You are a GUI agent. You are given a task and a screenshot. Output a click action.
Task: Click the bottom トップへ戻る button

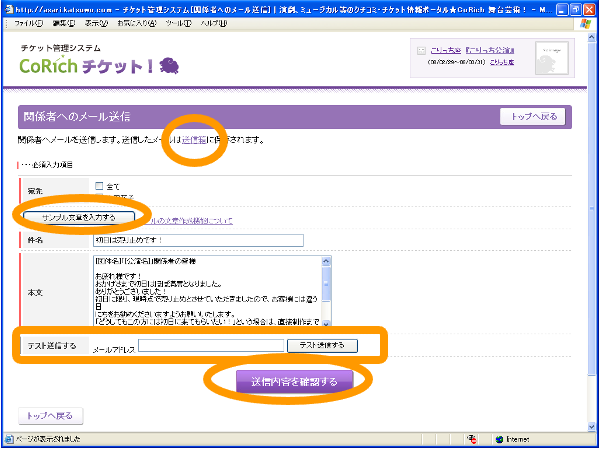point(50,415)
